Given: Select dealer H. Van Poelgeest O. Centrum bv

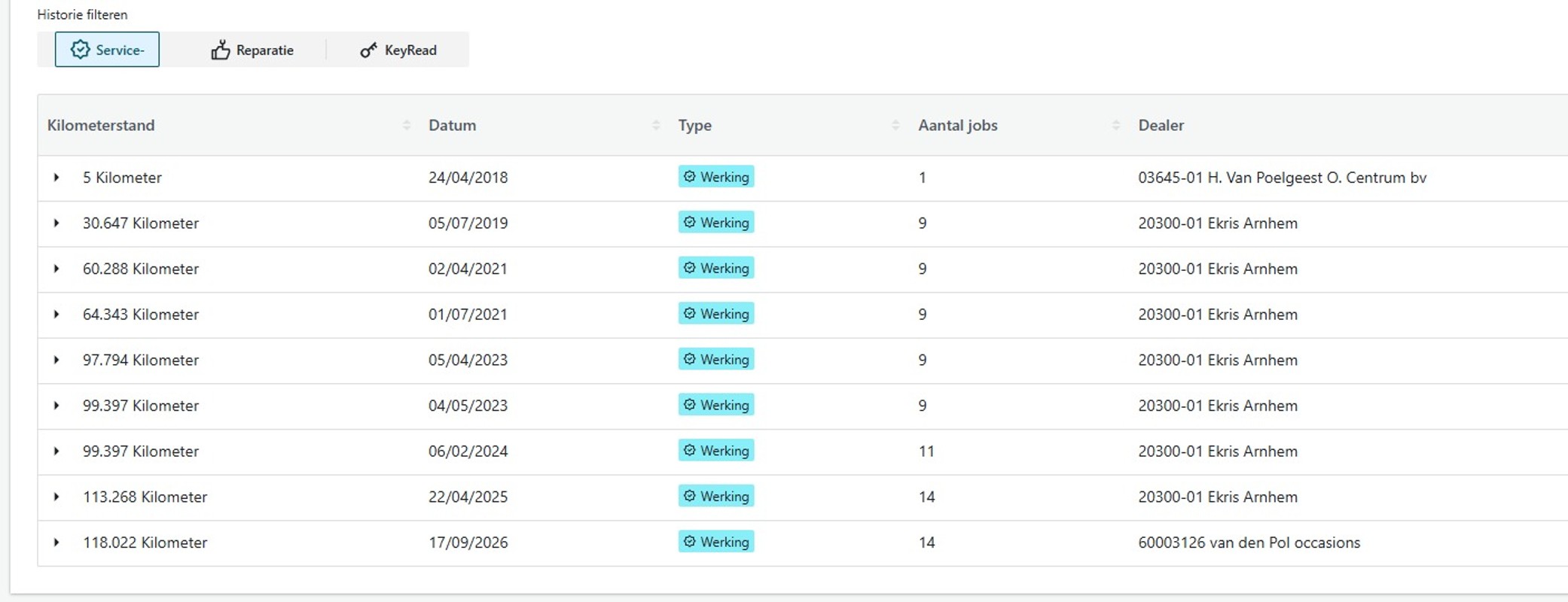Looking at the screenshot, I should pyautogui.click(x=1282, y=178).
